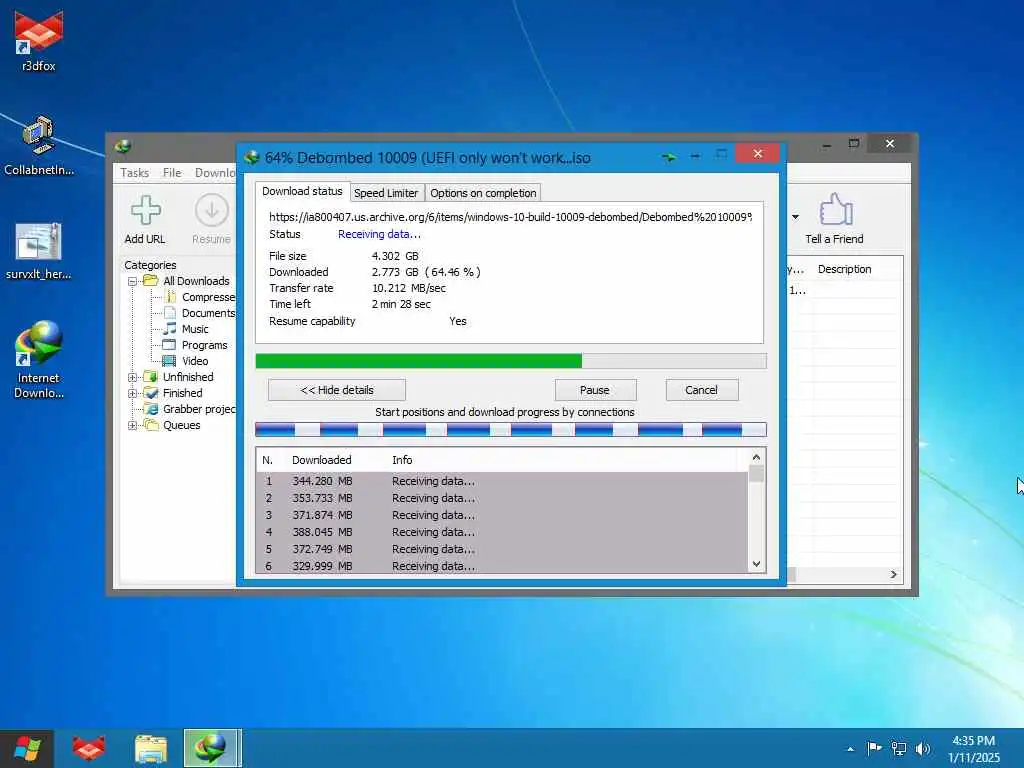Close the download progress dialog
This screenshot has height=768, width=1024.
[x=758, y=153]
